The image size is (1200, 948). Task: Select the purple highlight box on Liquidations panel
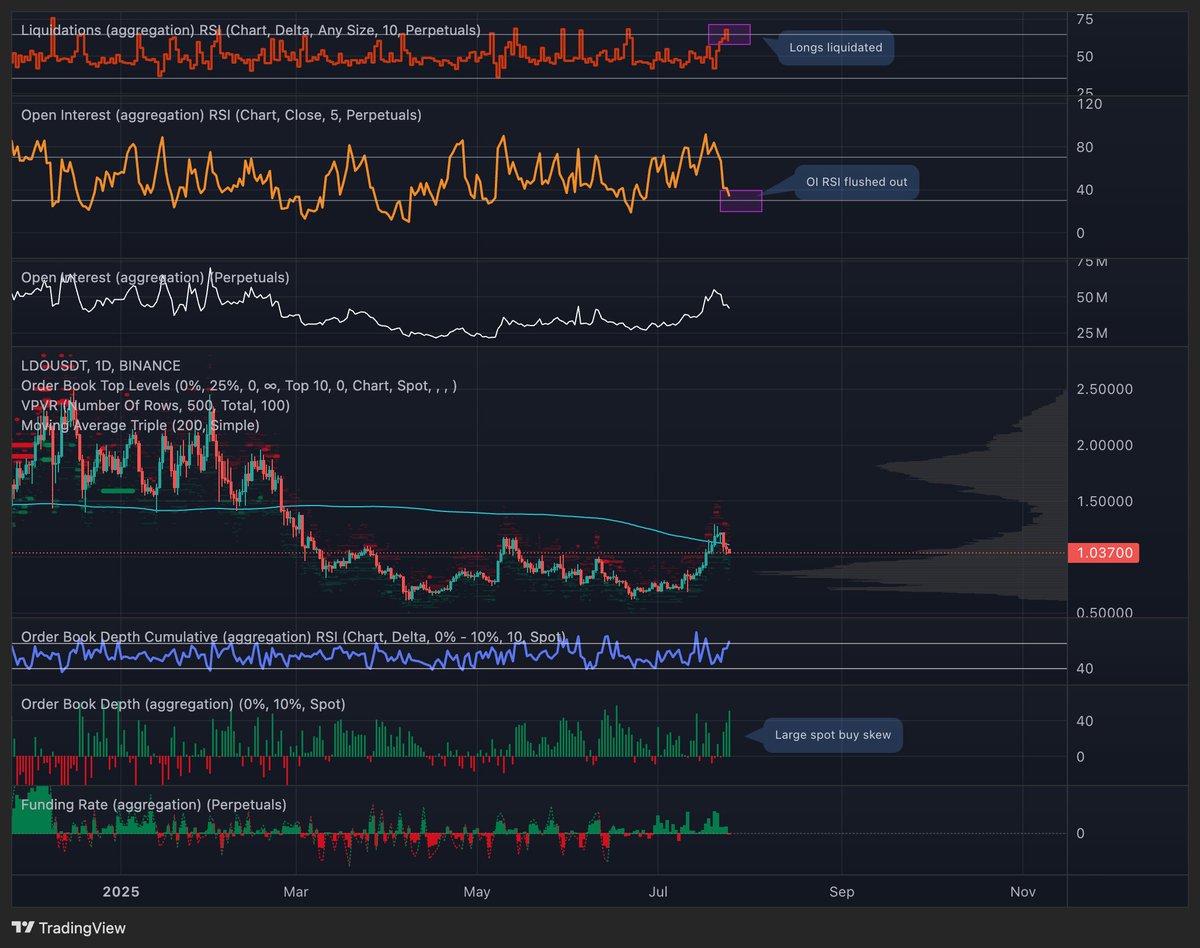coord(730,33)
